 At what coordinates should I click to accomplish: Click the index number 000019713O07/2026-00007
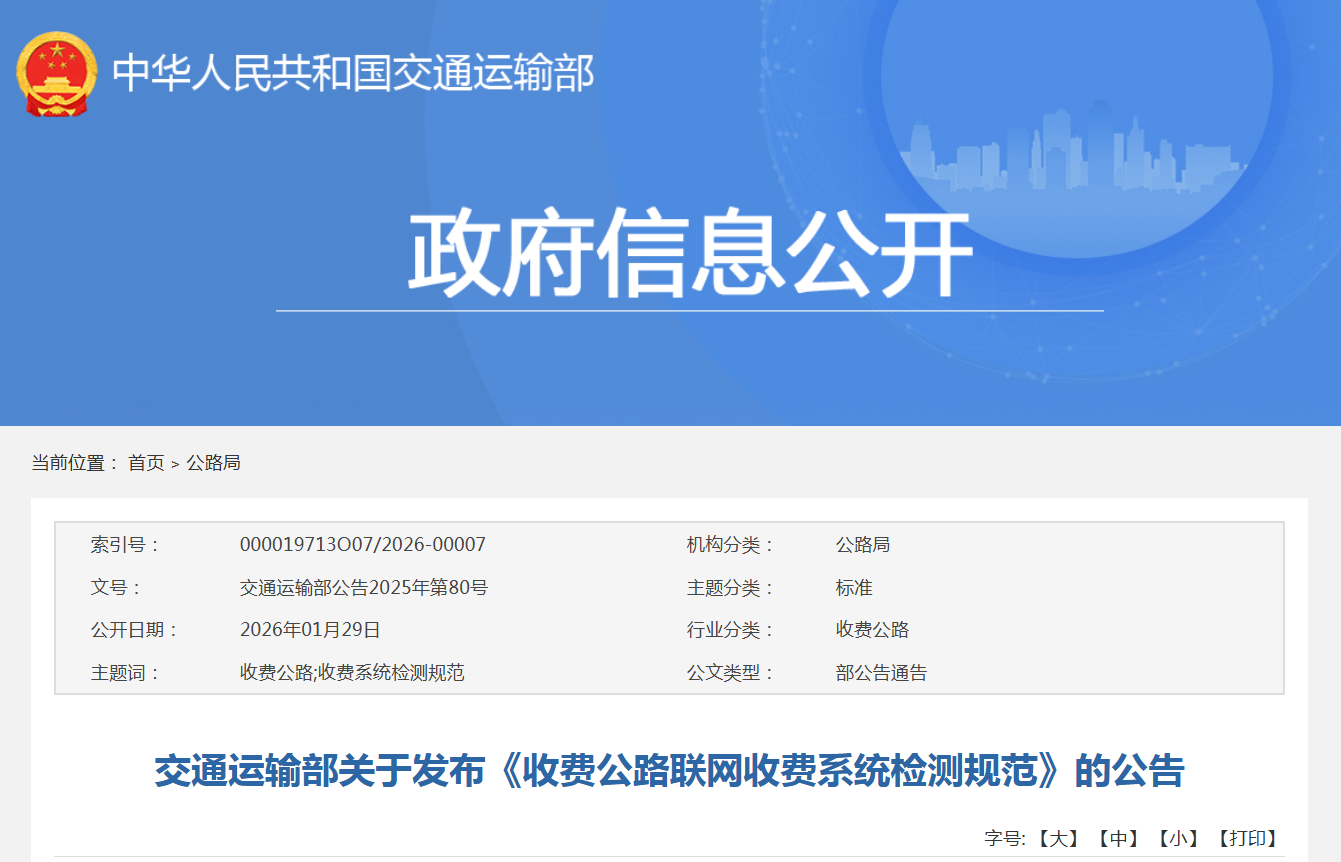(362, 545)
